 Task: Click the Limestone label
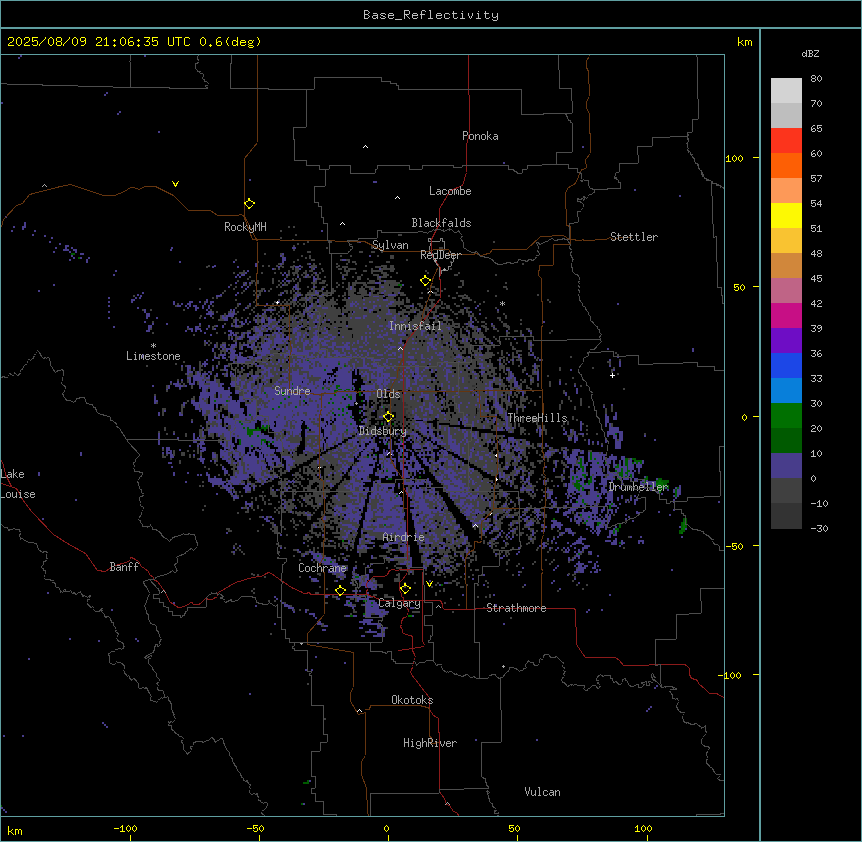[x=153, y=356]
